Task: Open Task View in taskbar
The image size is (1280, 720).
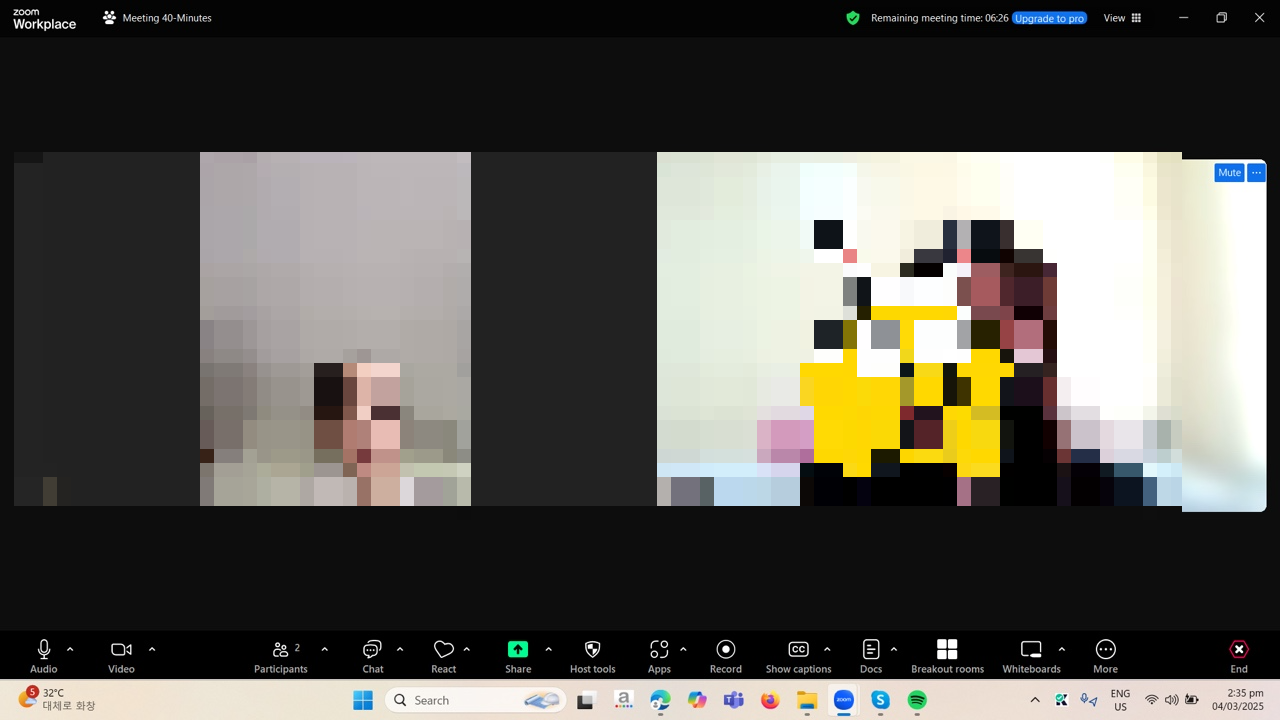Action: pos(586,700)
